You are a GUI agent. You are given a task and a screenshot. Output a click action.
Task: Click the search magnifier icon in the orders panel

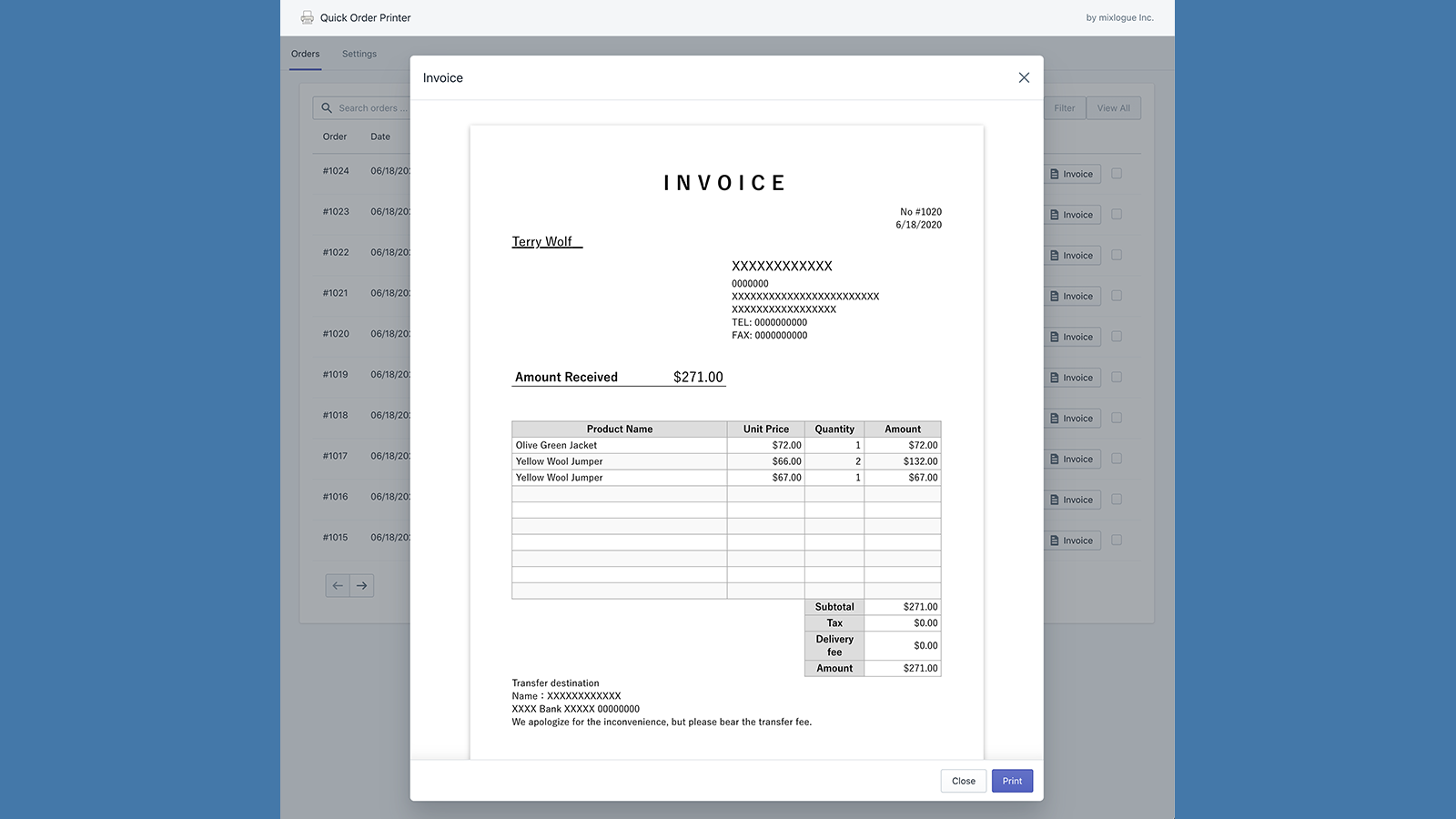[x=327, y=107]
